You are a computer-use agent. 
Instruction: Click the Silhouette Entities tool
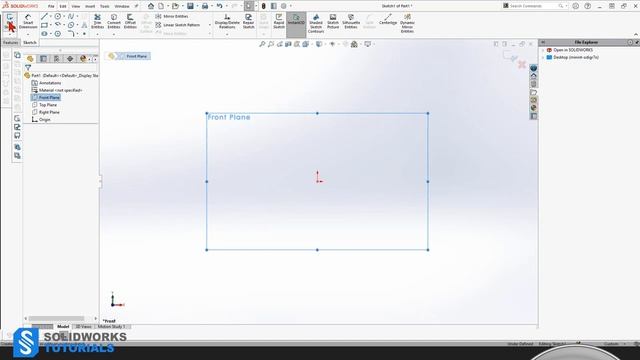pyautogui.click(x=351, y=21)
